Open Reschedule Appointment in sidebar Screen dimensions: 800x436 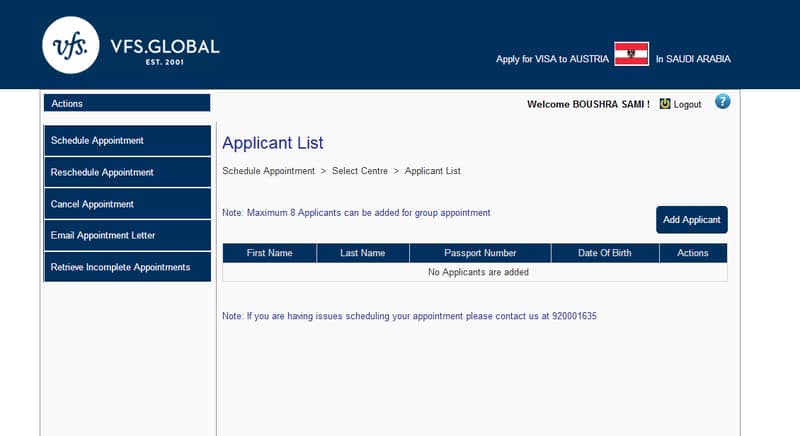tap(128, 172)
